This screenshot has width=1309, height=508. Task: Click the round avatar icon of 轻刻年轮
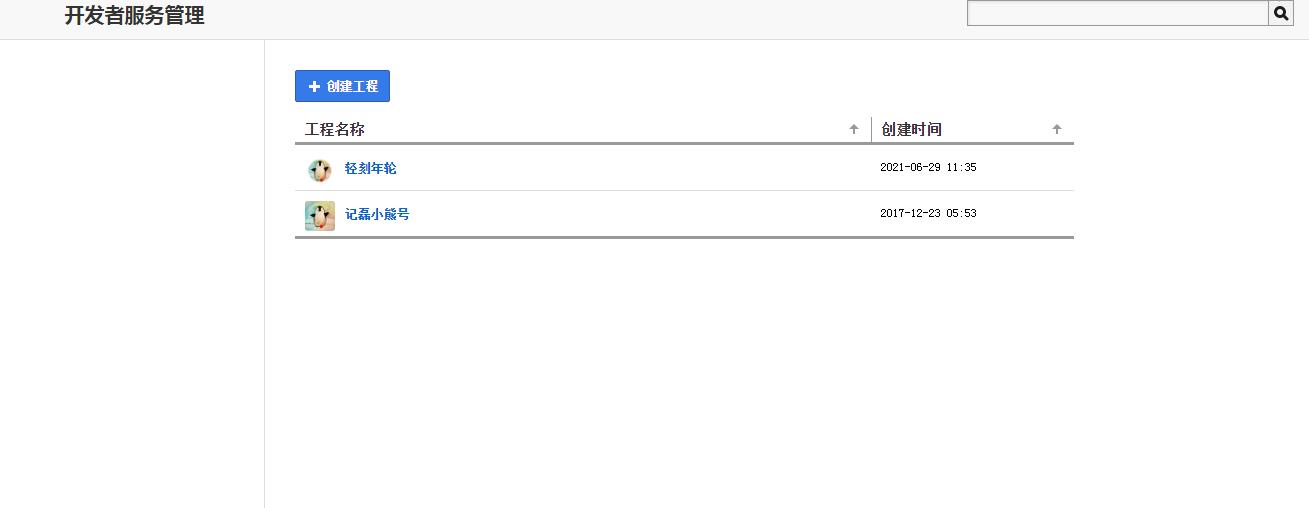coord(319,169)
